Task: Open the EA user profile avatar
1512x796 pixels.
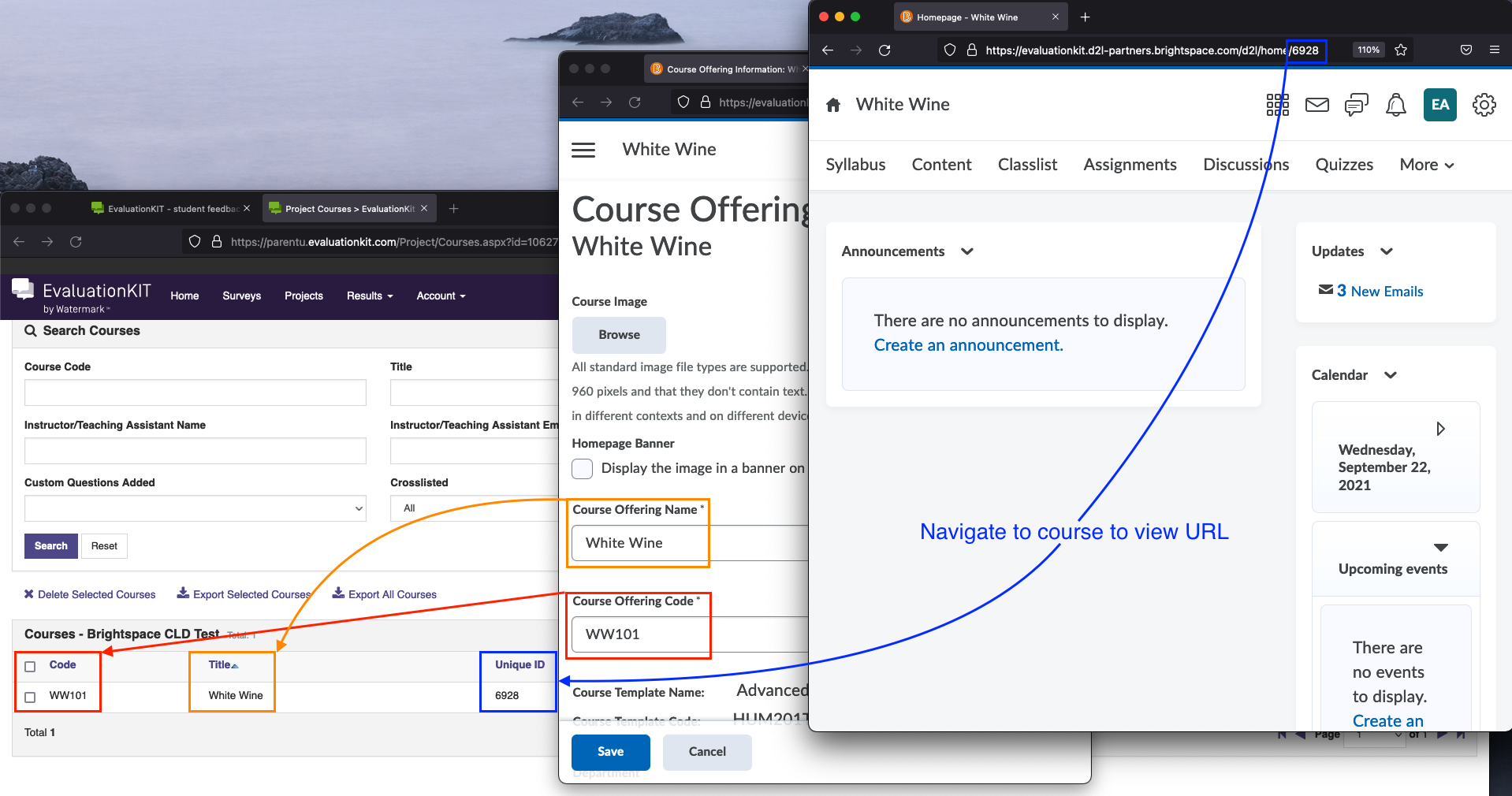Action: tap(1439, 105)
